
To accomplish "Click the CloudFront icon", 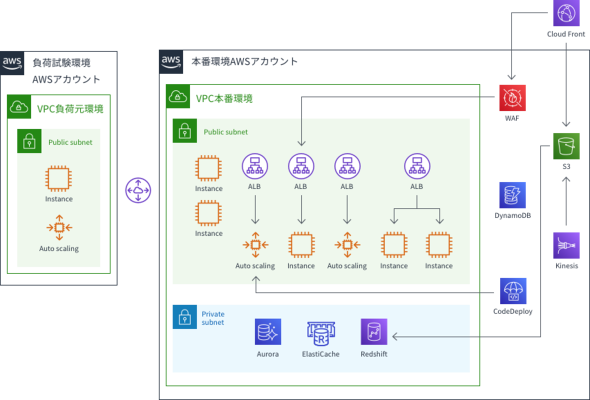I will (566, 13).
